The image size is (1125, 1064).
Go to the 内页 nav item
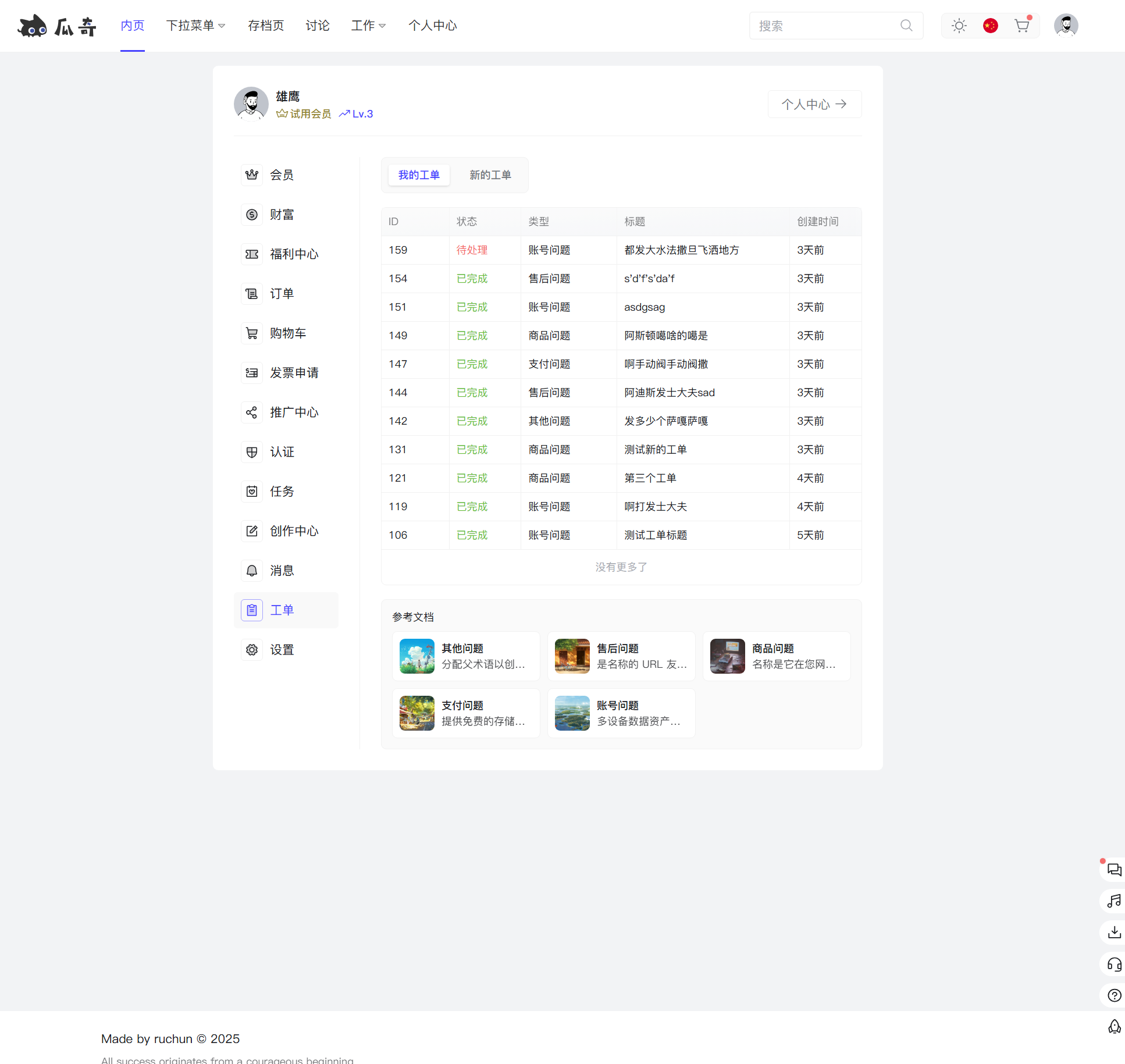pos(133,26)
